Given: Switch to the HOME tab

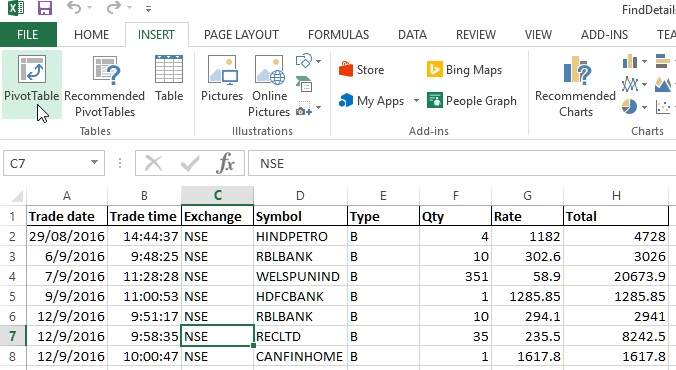Looking at the screenshot, I should click(91, 34).
